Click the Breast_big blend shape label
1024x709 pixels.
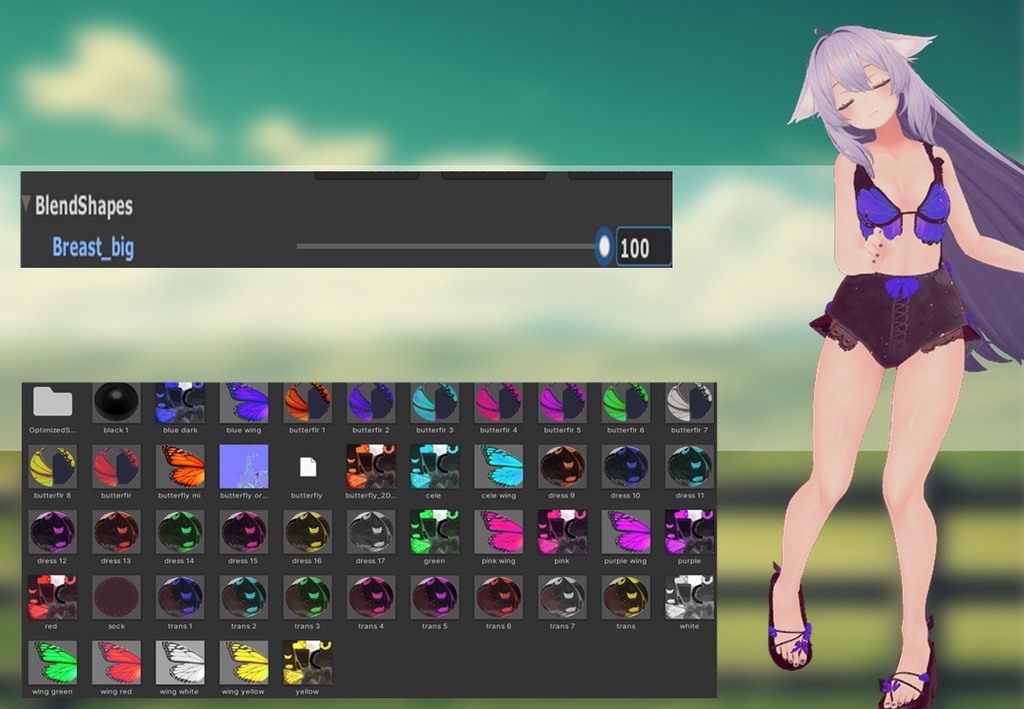[92, 248]
